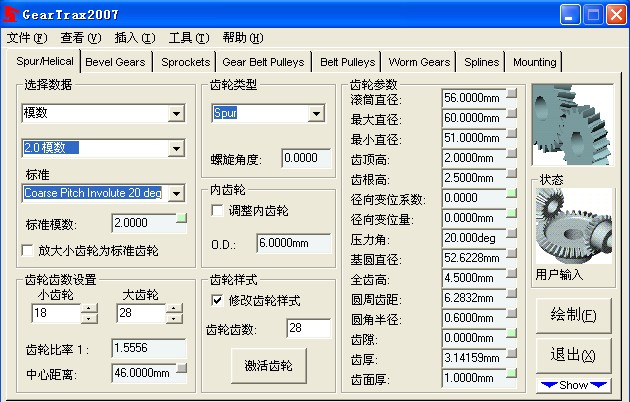
Task: Toggle the small square beside 最小直径 value
Action: (511, 133)
